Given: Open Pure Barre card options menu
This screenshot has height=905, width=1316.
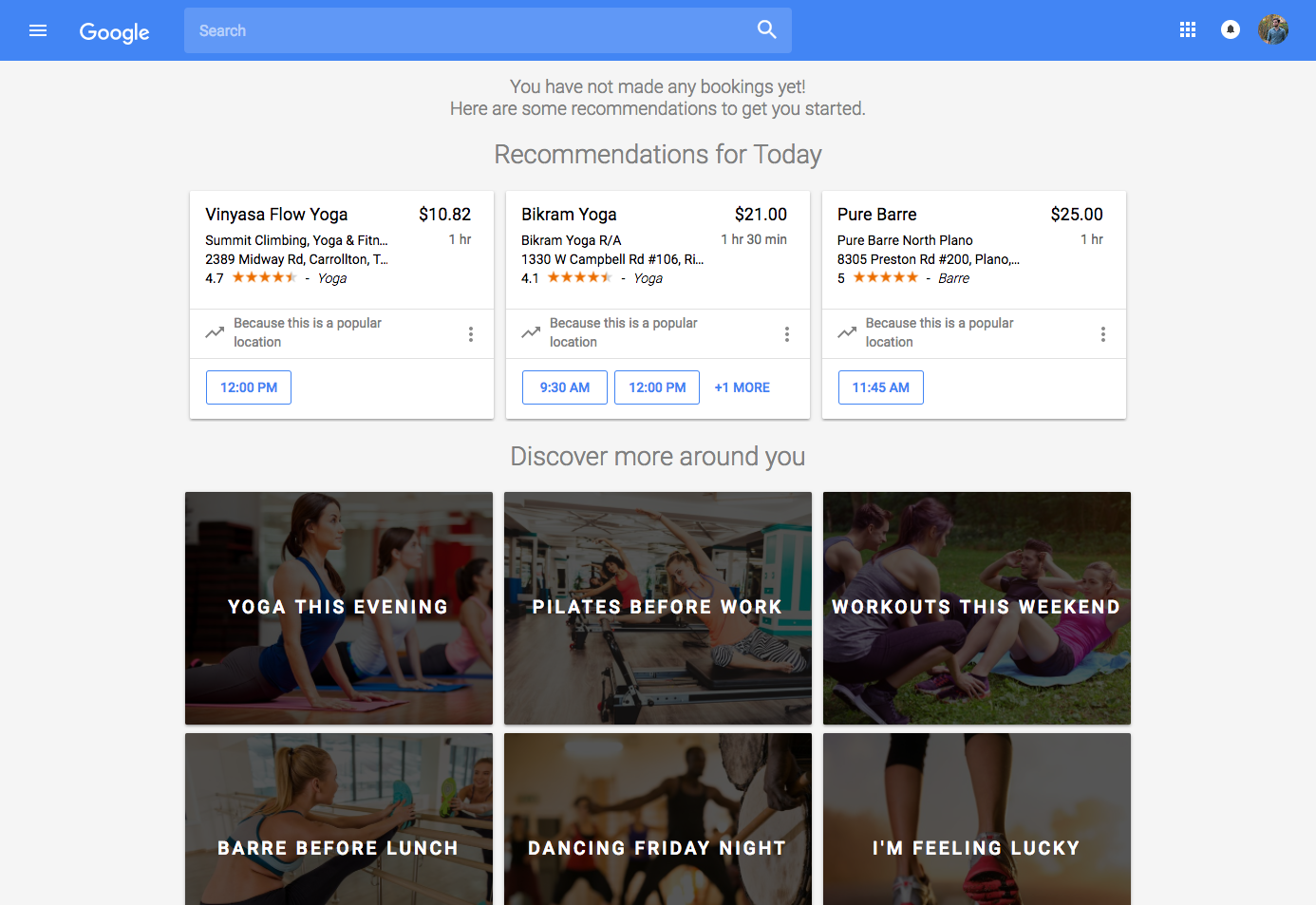Looking at the screenshot, I should click(x=1103, y=334).
